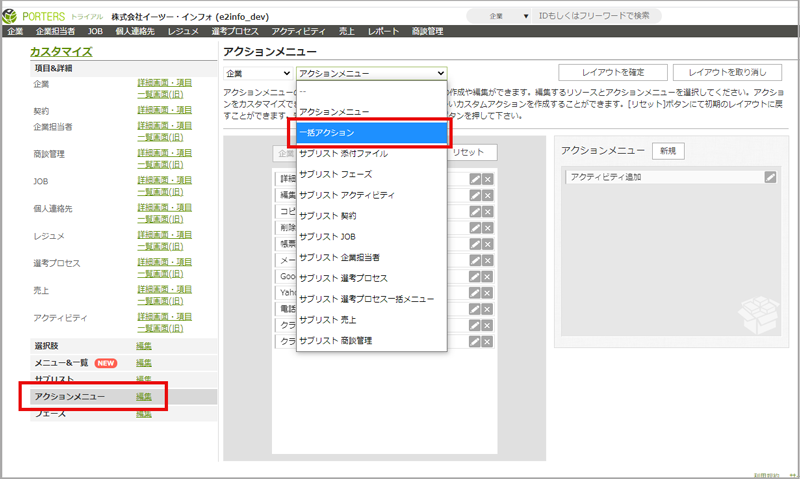The height and width of the screenshot is (479, 800).
Task: Click the pencil icon on the 削除 row
Action: [477, 227]
